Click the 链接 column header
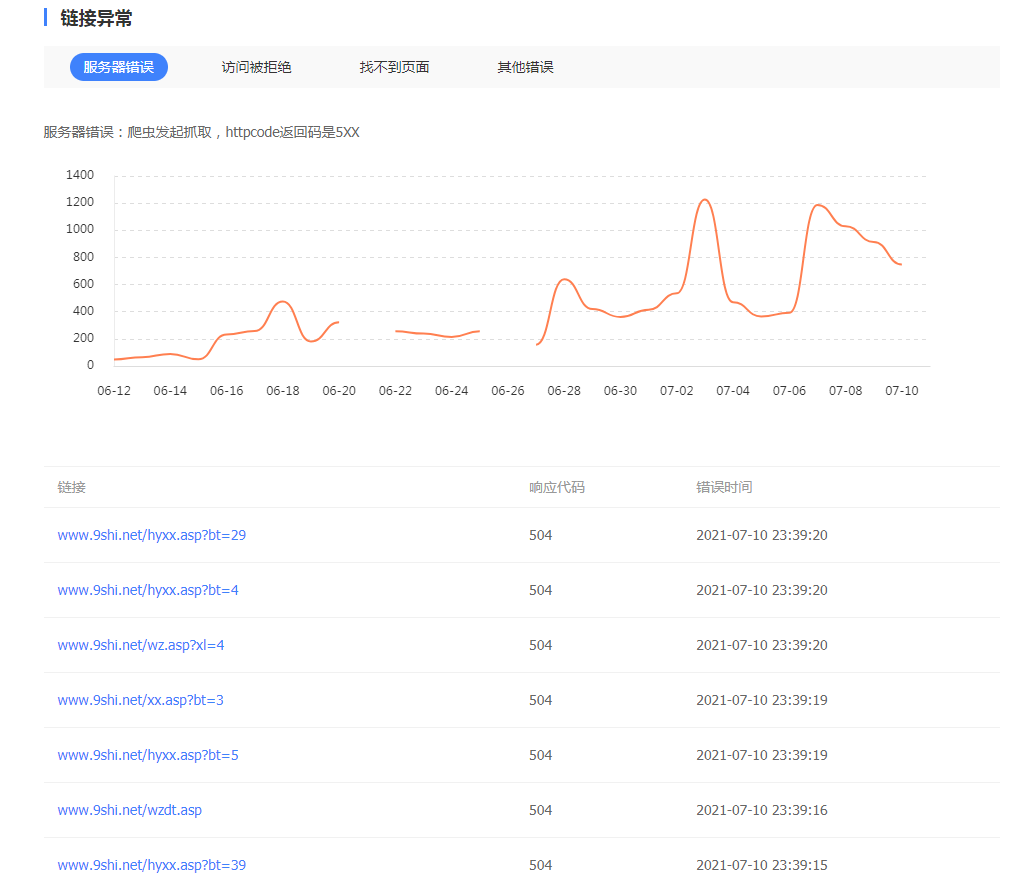 (x=71, y=487)
